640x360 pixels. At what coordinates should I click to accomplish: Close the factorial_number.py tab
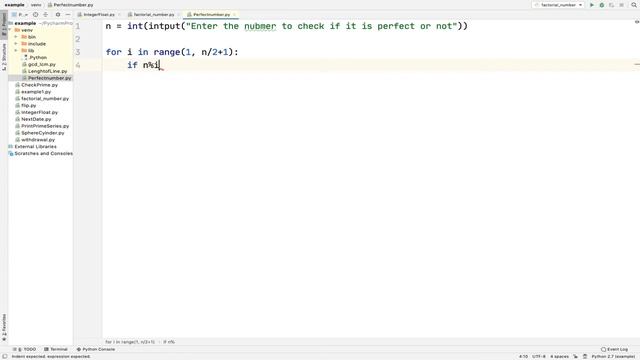[x=178, y=15]
